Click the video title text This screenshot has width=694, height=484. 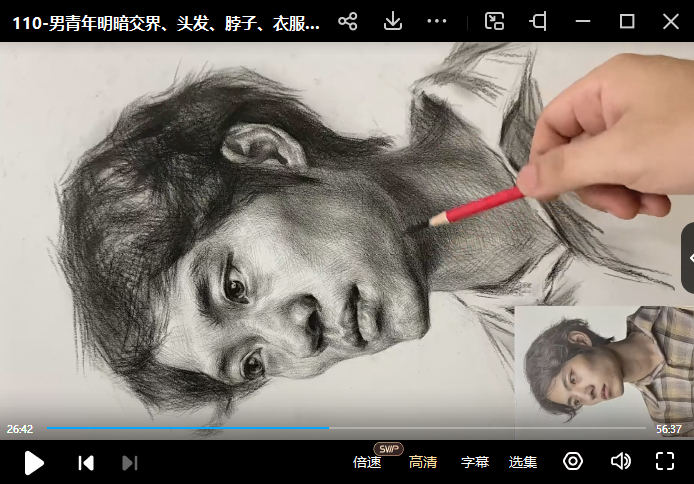[166, 22]
